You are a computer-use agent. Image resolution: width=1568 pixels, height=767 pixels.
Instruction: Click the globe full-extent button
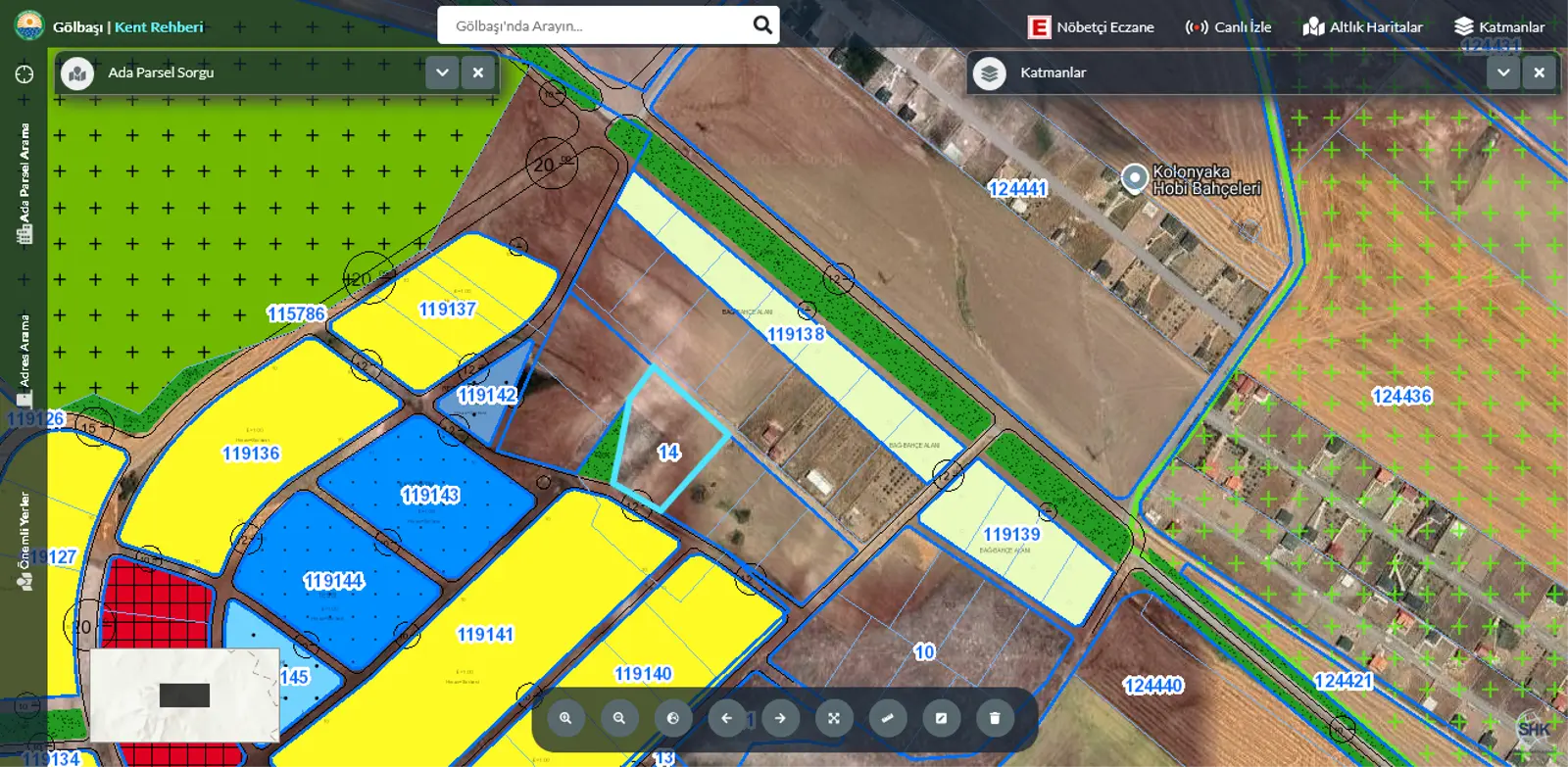click(673, 718)
